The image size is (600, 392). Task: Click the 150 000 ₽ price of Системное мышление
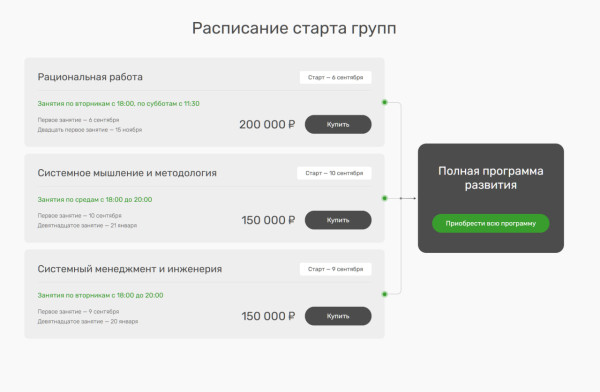[x=268, y=220]
